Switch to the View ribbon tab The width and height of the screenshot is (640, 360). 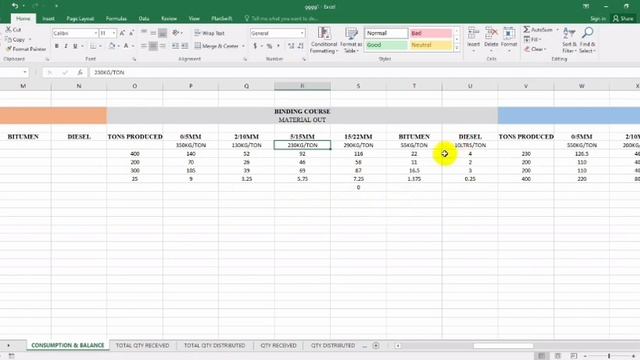click(194, 19)
